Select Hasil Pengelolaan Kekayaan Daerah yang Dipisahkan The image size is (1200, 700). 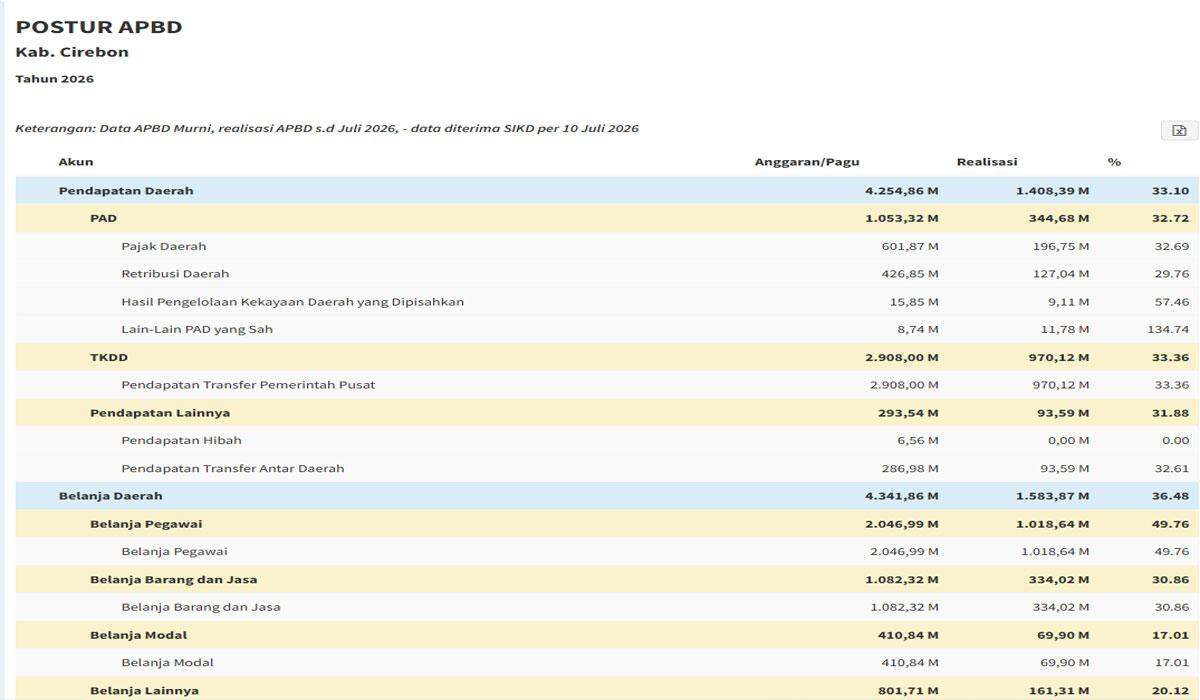tap(292, 302)
